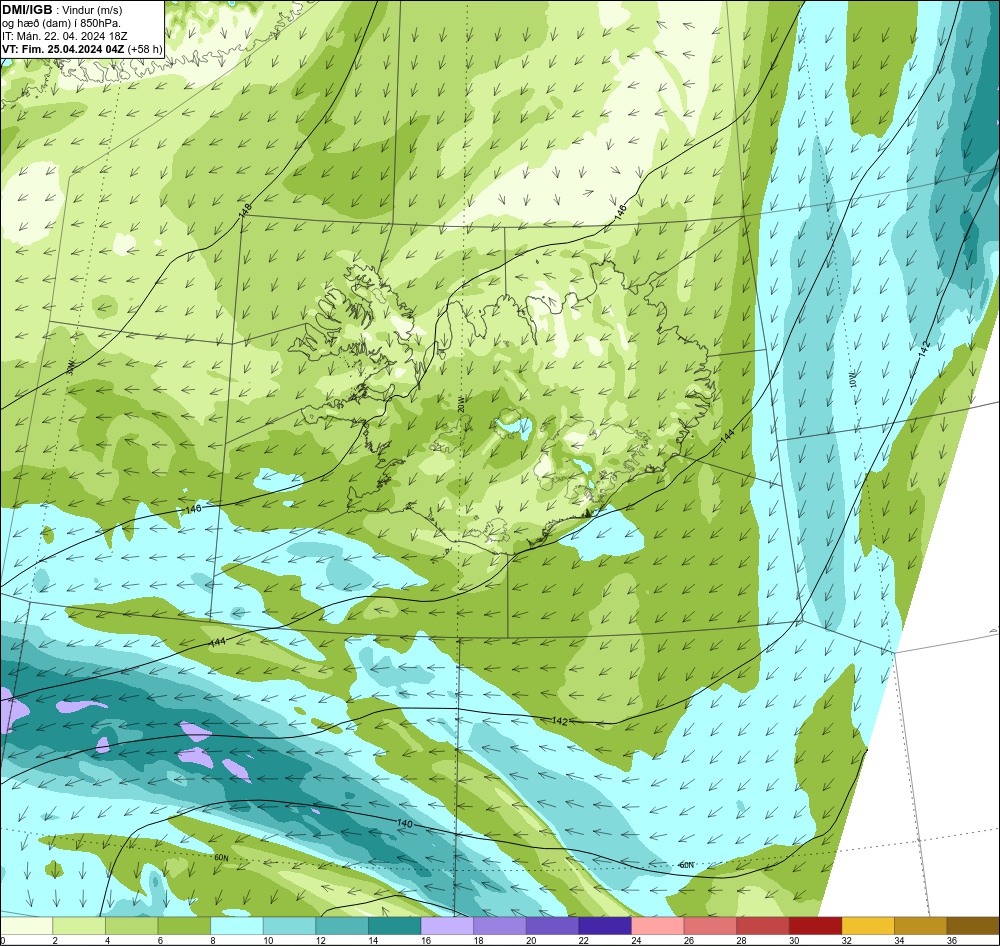The width and height of the screenshot is (1000, 946).
Task: Click the 'og hæð (dam) í 850hPa.' line
Action: [61, 24]
